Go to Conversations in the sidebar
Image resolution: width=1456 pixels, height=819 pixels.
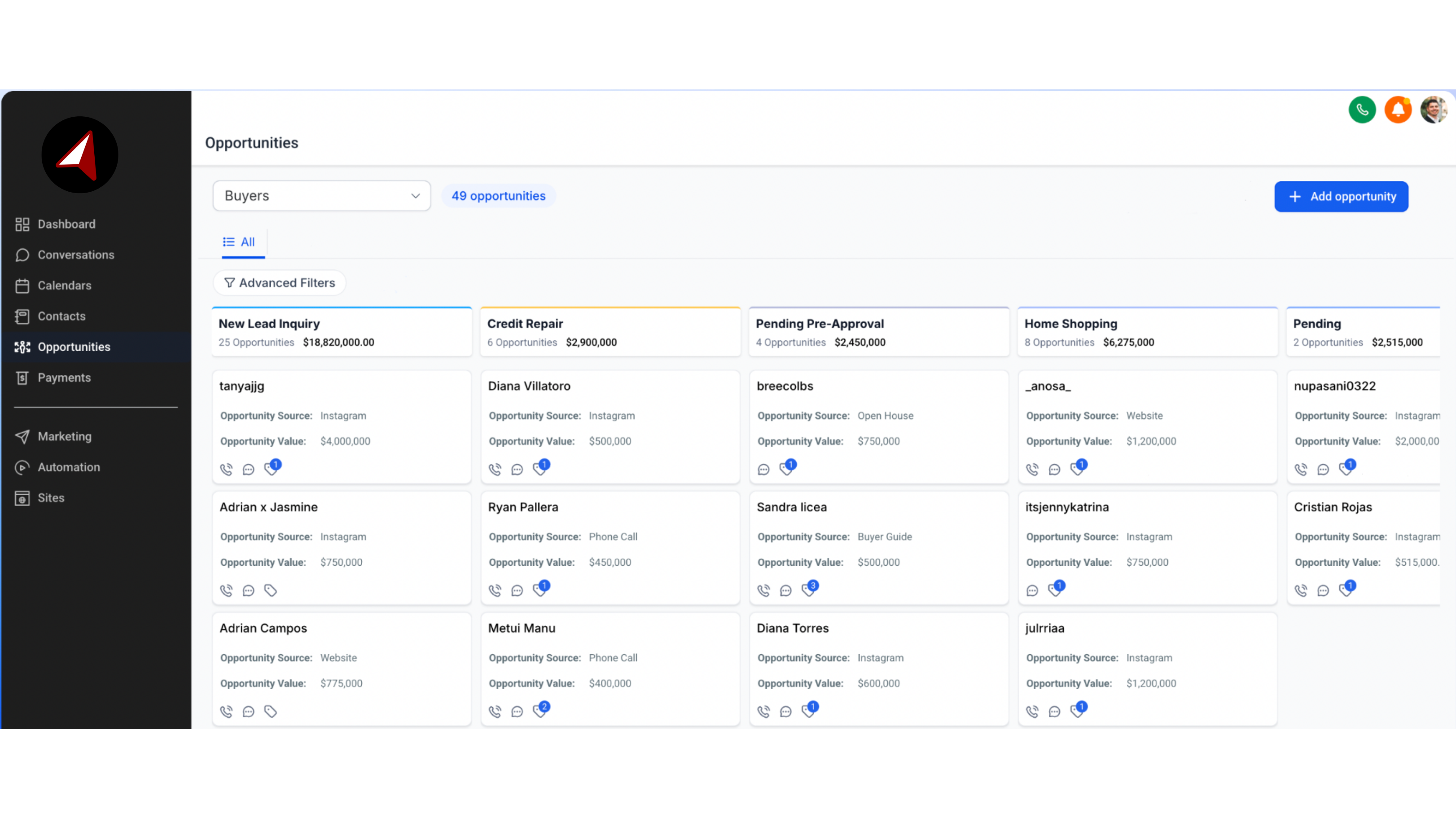click(76, 255)
